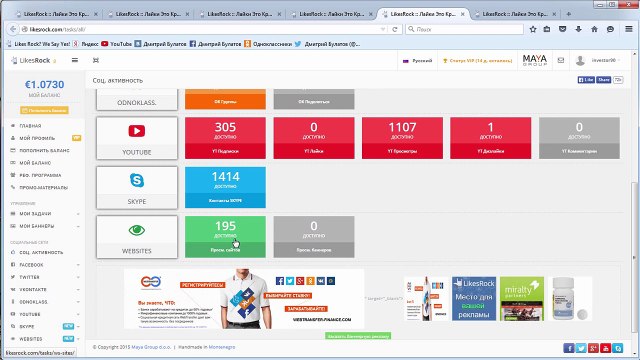Click Skype icon in footer
Screen dimensions: 640x360
click(x=618, y=348)
